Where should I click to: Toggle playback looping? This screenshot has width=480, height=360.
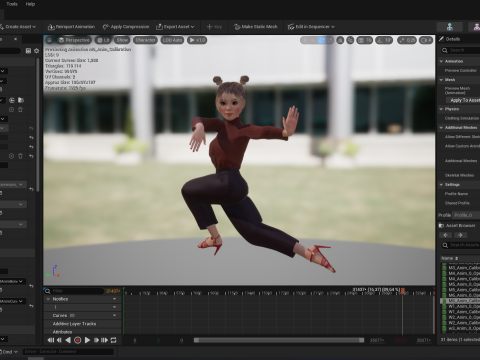[x=113, y=340]
